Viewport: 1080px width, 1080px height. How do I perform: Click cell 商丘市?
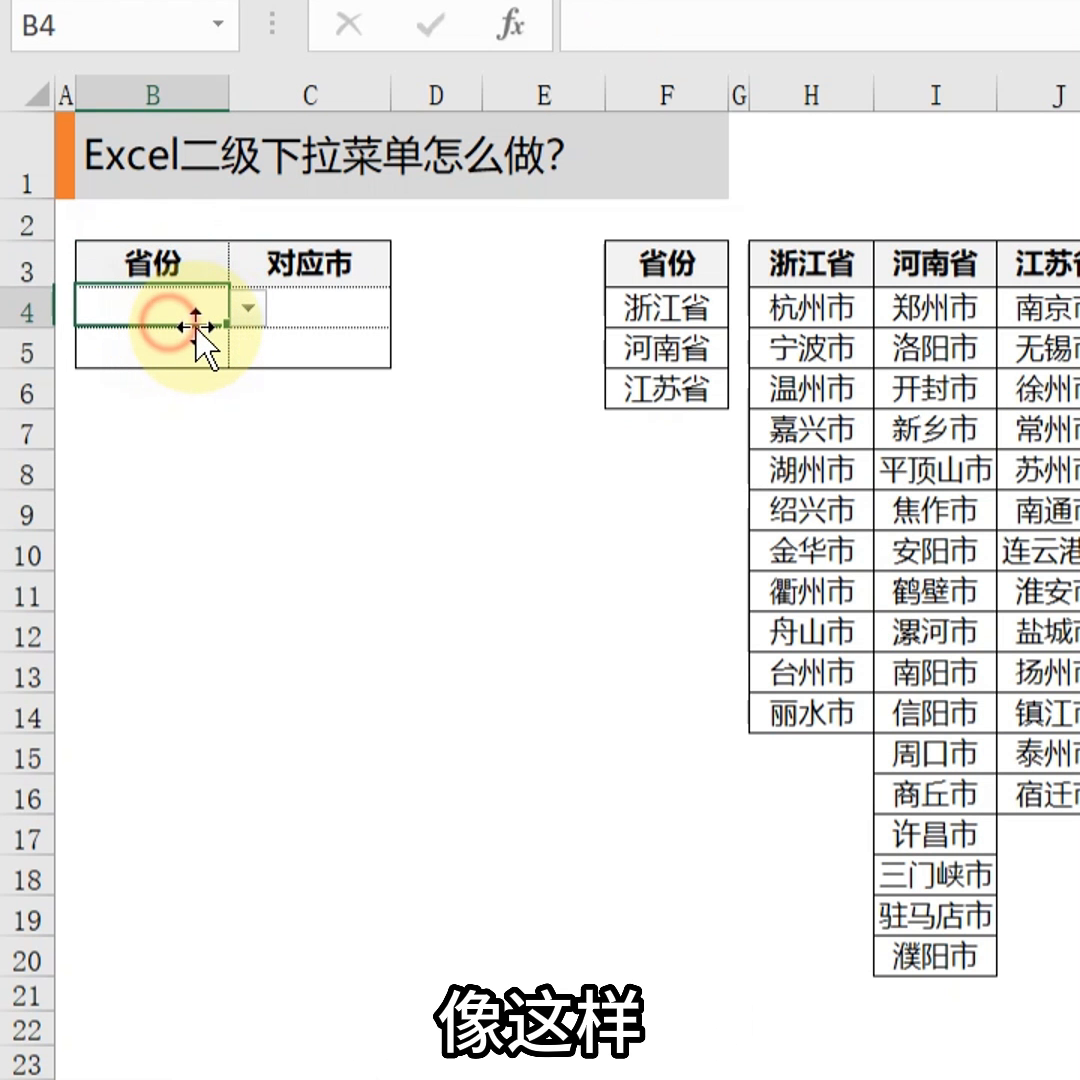pyautogui.click(x=935, y=794)
